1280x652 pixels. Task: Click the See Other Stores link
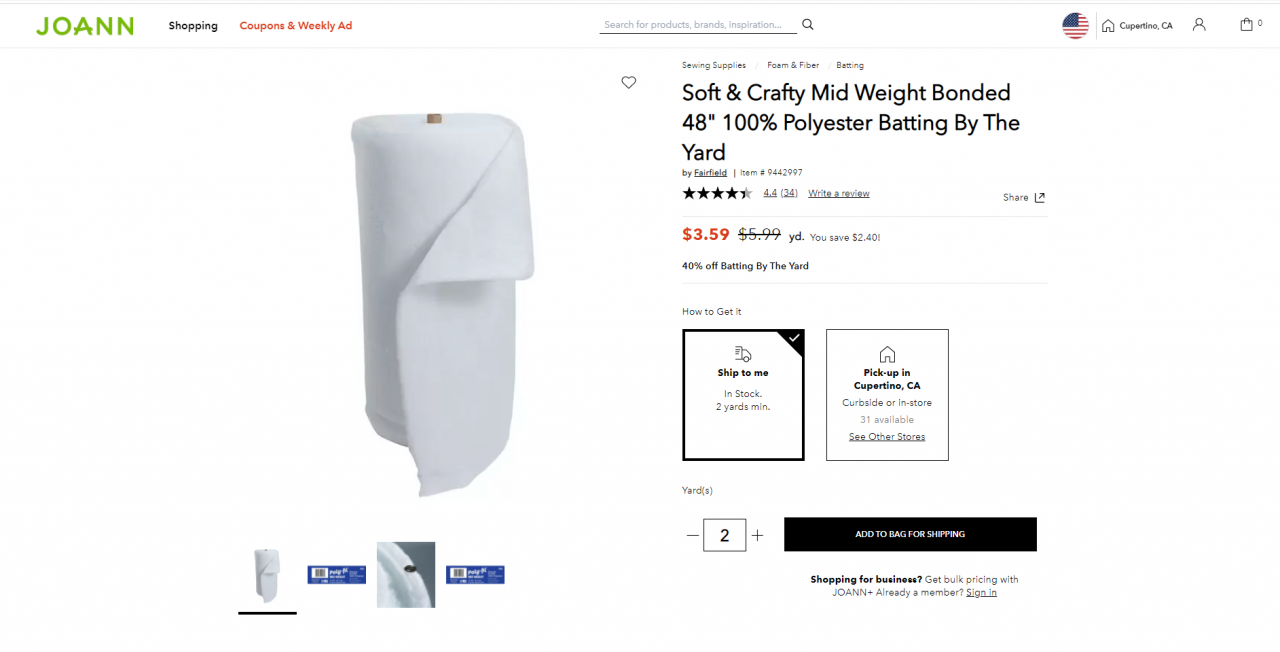click(887, 437)
